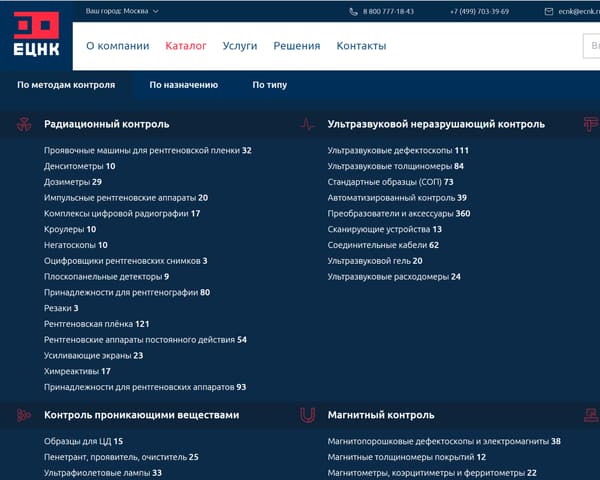Open Магнитные толщиномеры покрытий
600x480 pixels.
[x=407, y=457]
